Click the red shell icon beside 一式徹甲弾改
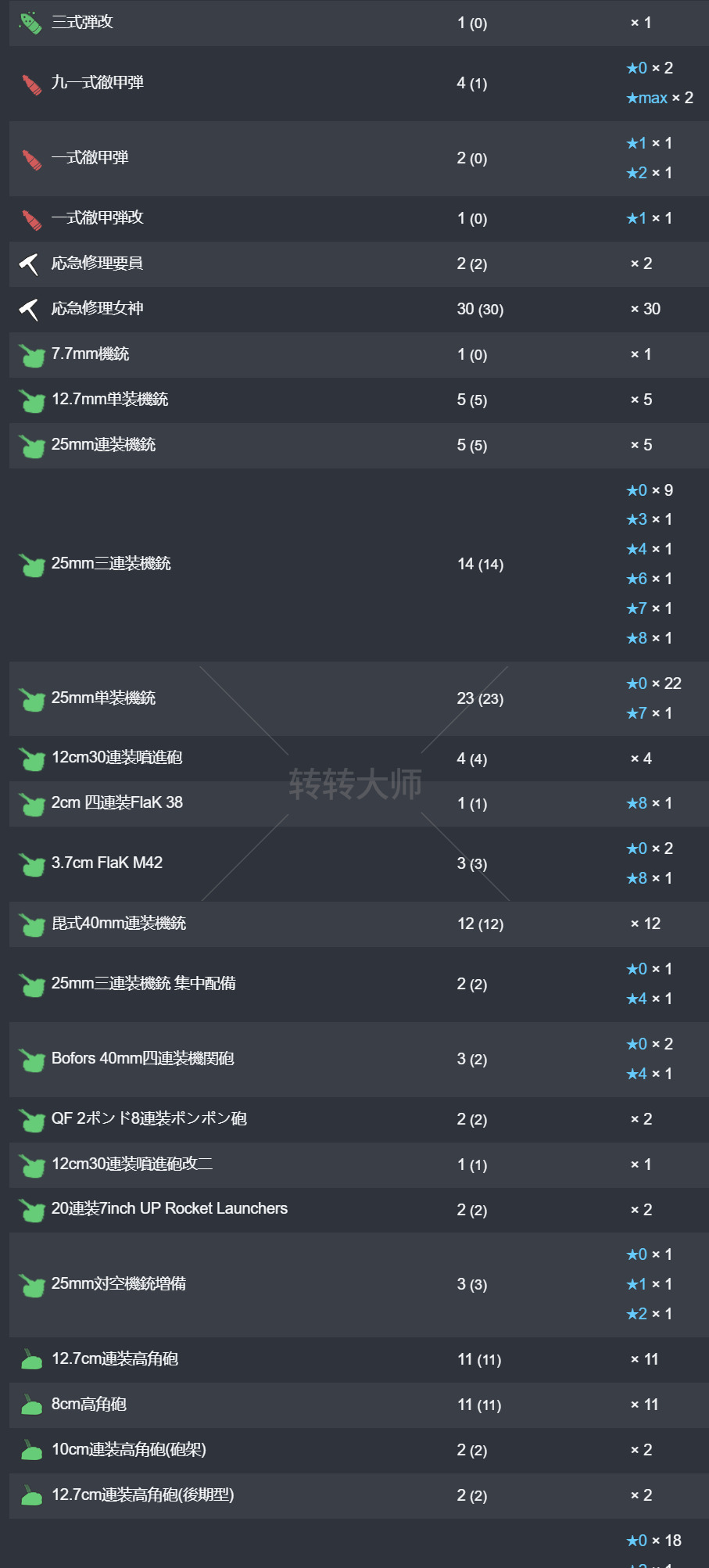This screenshot has height=1568, width=709. [31, 220]
